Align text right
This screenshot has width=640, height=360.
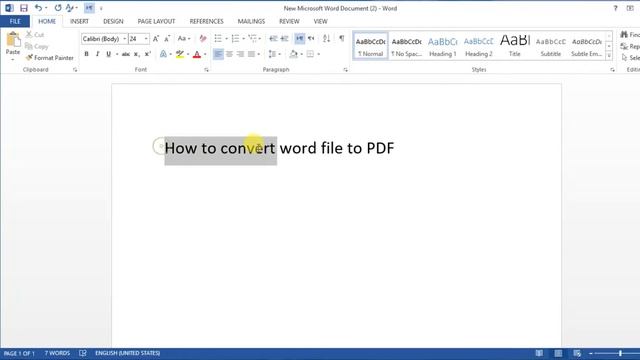point(240,54)
